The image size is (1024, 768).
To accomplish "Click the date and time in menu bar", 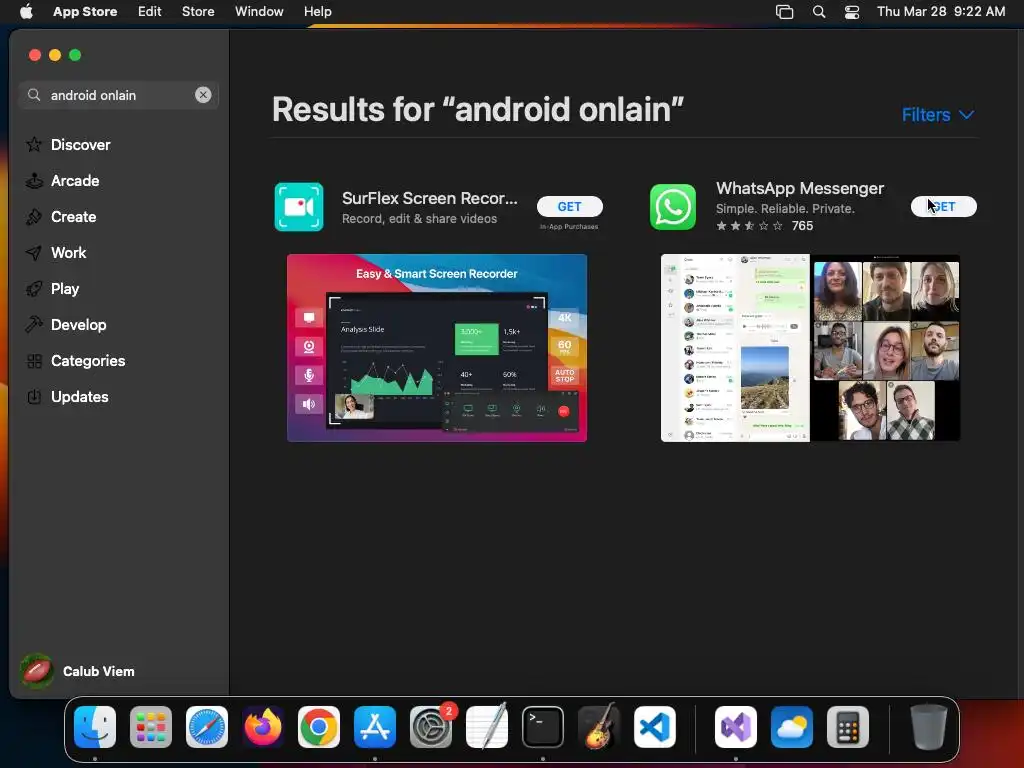I will pos(941,11).
